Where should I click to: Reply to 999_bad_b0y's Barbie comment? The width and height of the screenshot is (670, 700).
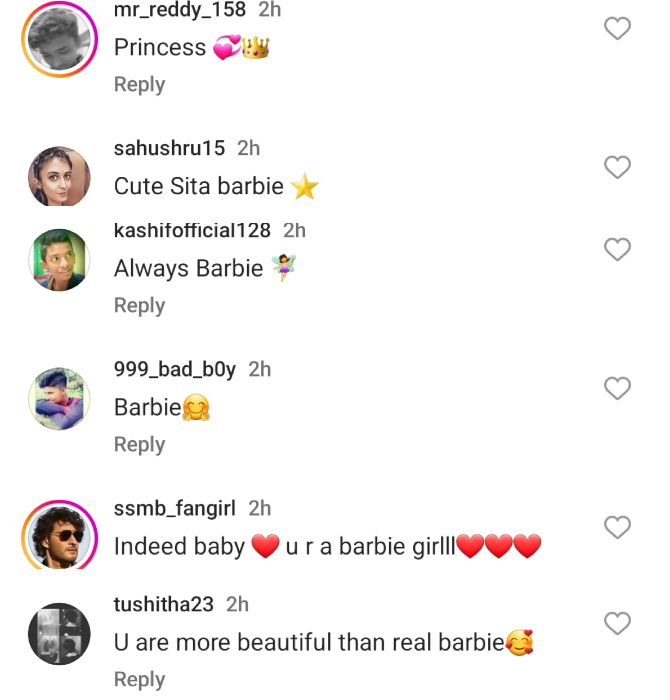pos(139,445)
